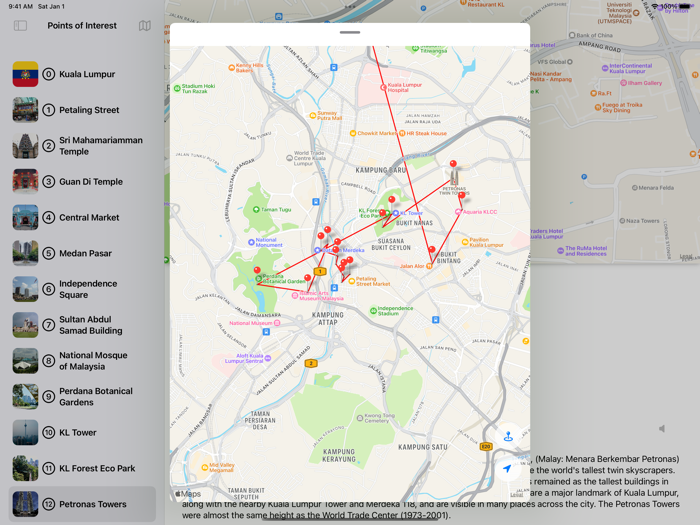
Task: Open the KL Tower thumbnail image
Action: pos(25,433)
